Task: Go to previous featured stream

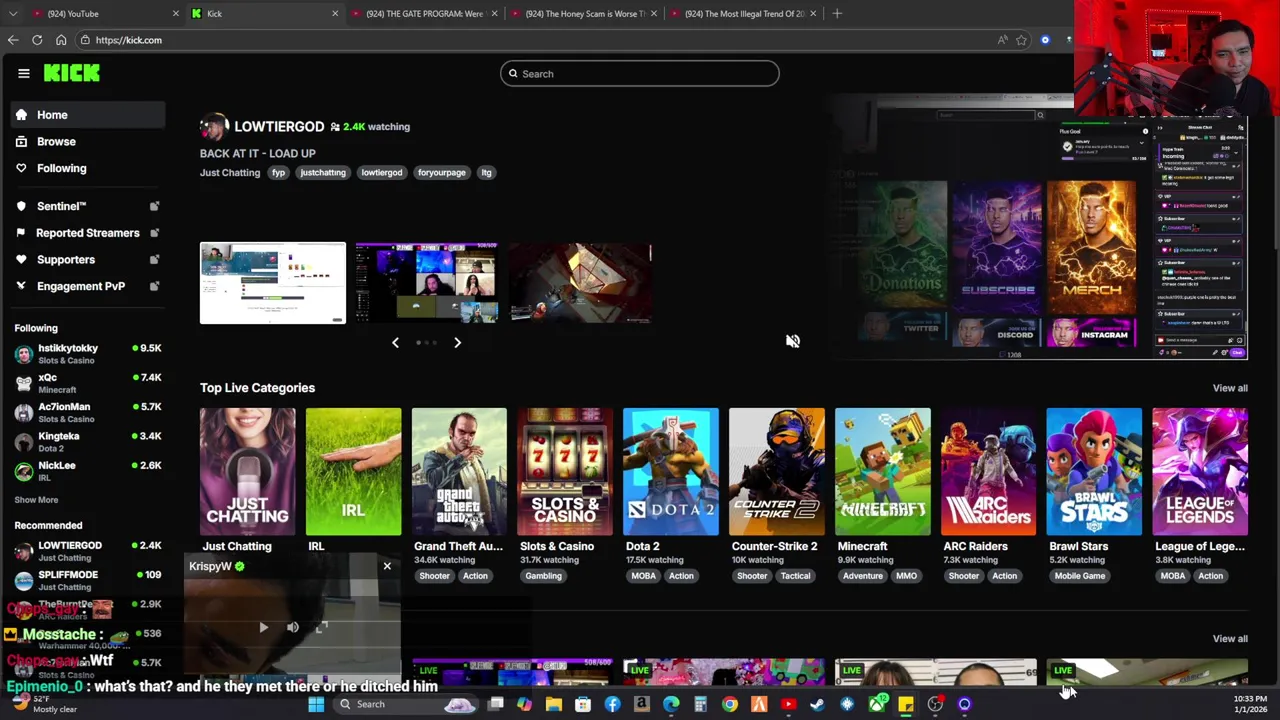Action: coord(395,343)
